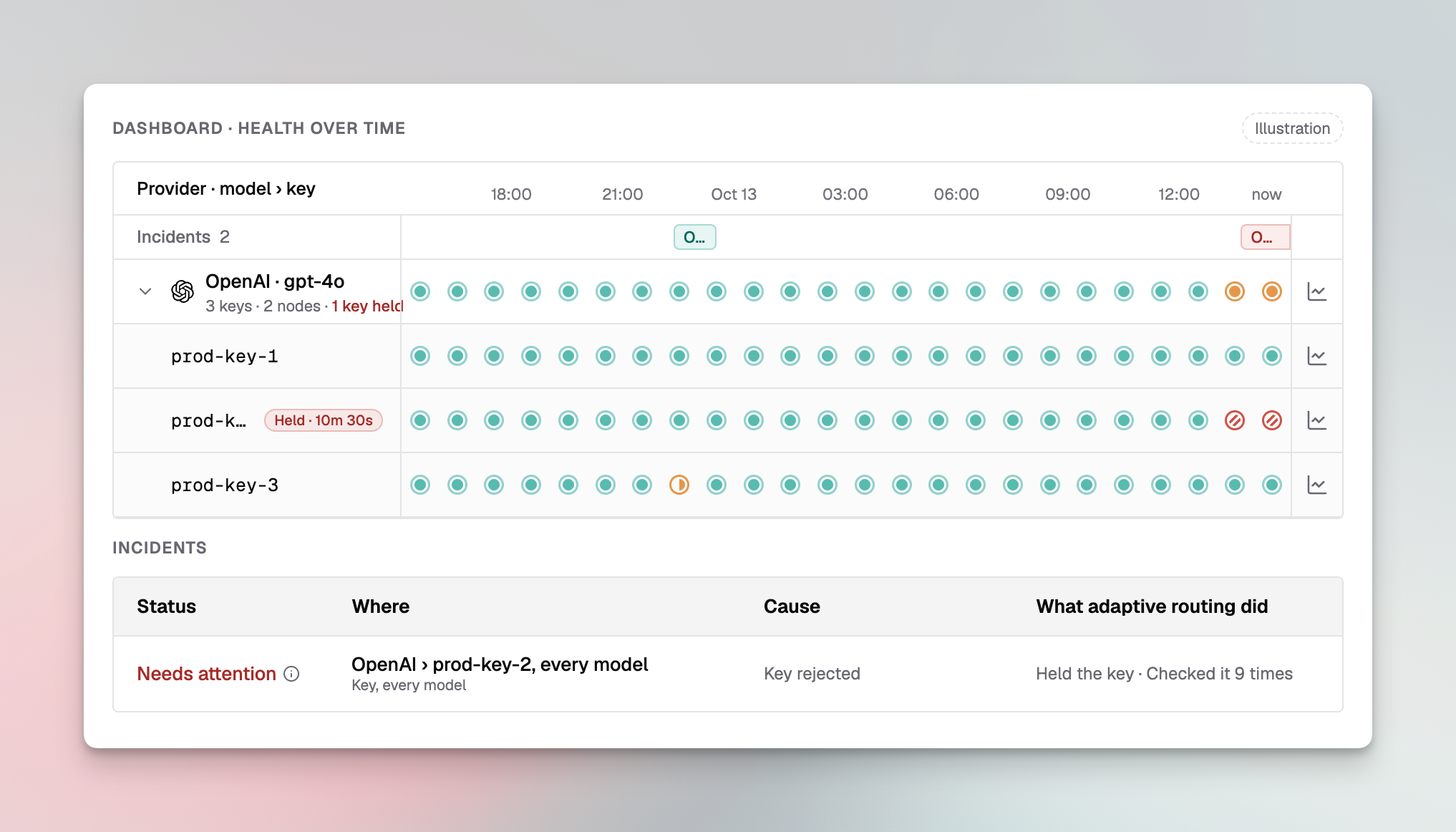This screenshot has width=1456, height=832.
Task: Click the 06:00 time label
Action: click(956, 194)
